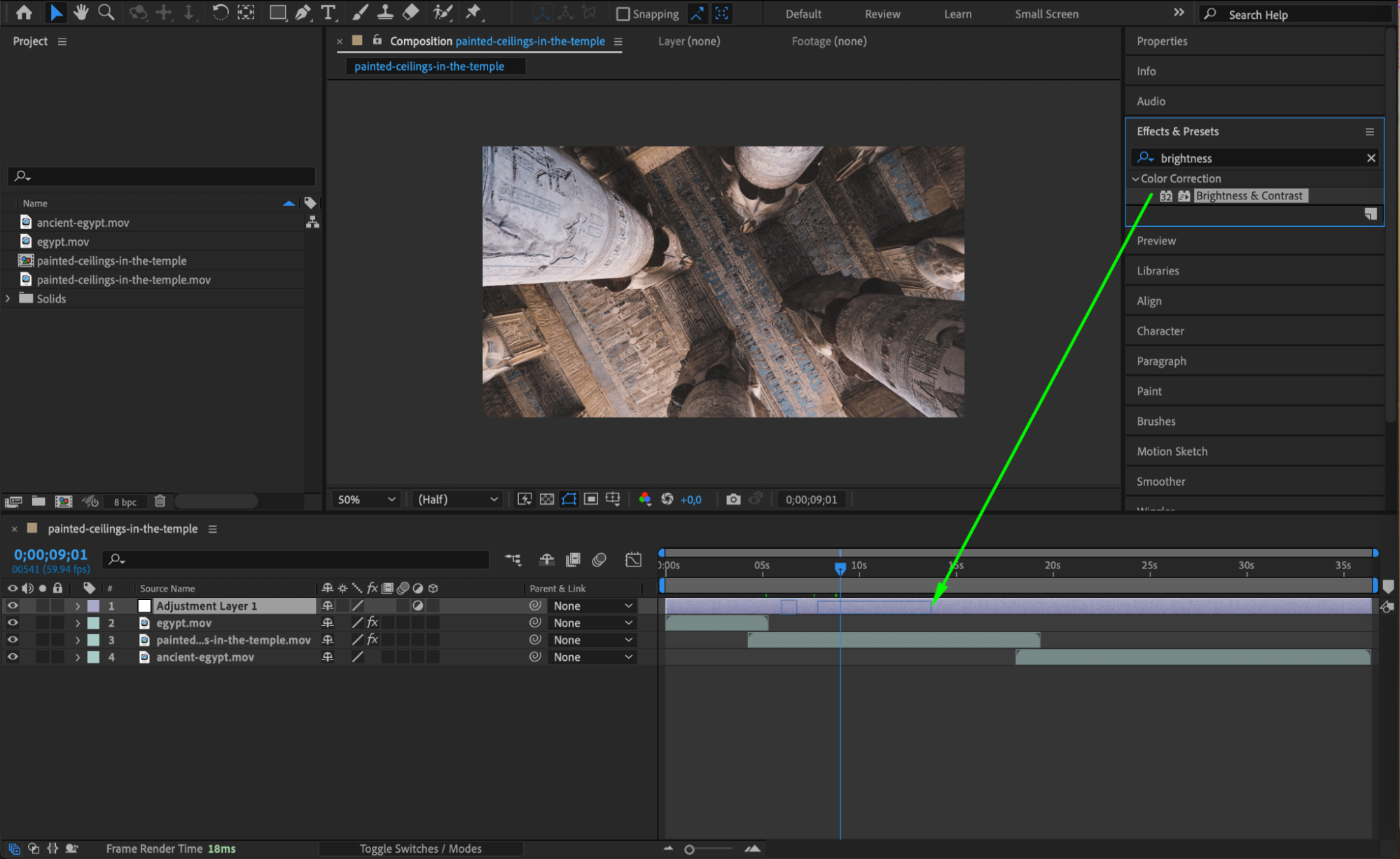Open the 50% magnification dropdown
This screenshot has height=859, width=1400.
pos(366,499)
